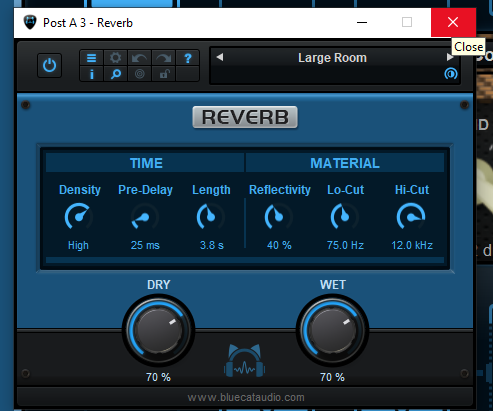Open the www.bluecataudio.com link
The height and width of the screenshot is (411, 493).
(x=246, y=397)
